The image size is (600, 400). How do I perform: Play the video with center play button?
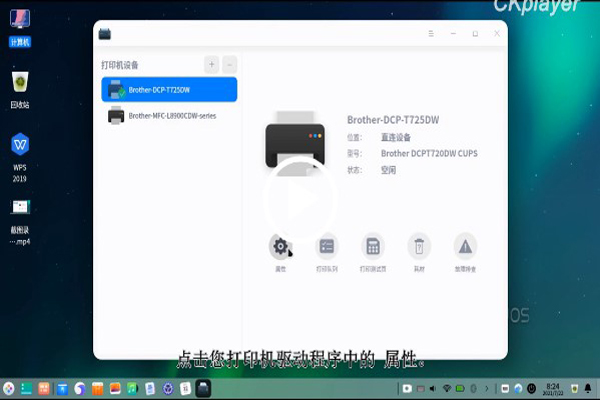click(x=300, y=198)
